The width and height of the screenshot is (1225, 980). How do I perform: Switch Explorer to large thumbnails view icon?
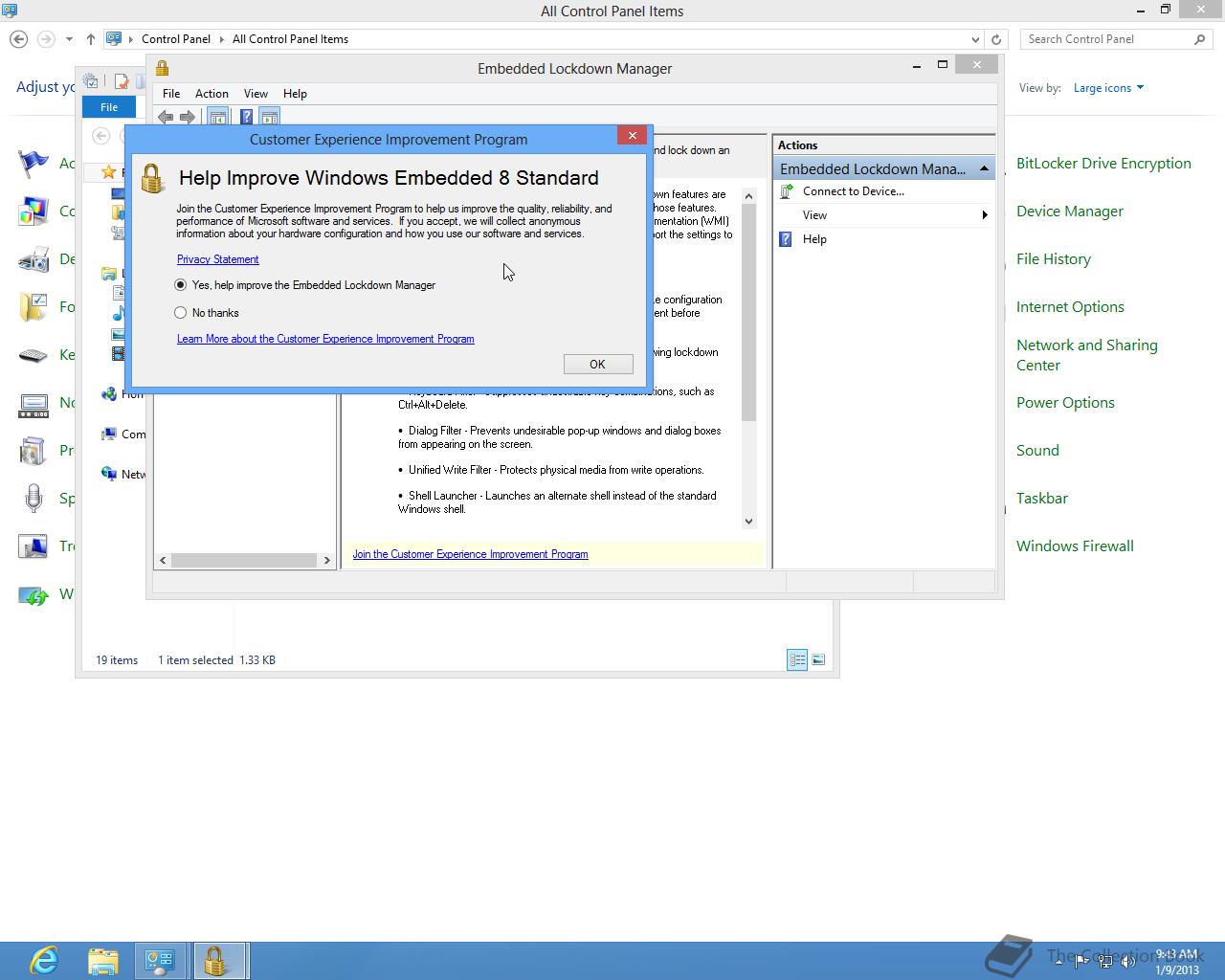click(x=818, y=659)
